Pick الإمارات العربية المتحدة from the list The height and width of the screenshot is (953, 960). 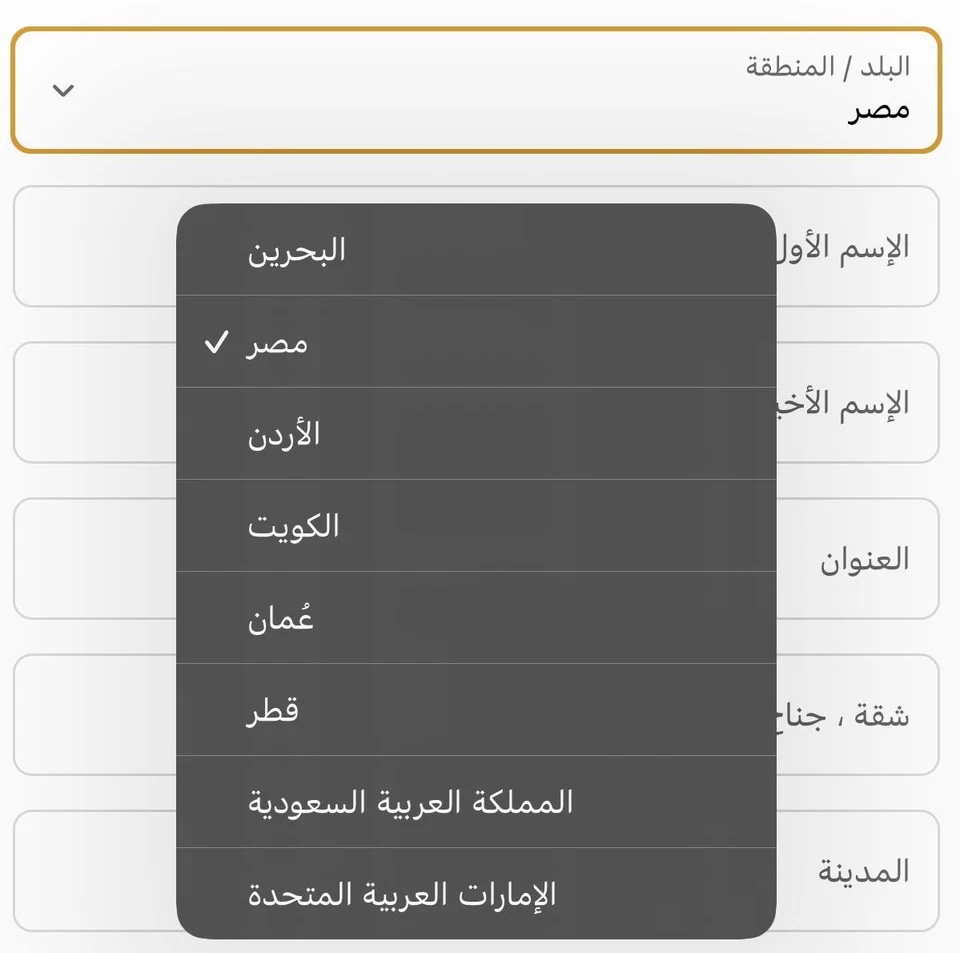coord(476,893)
